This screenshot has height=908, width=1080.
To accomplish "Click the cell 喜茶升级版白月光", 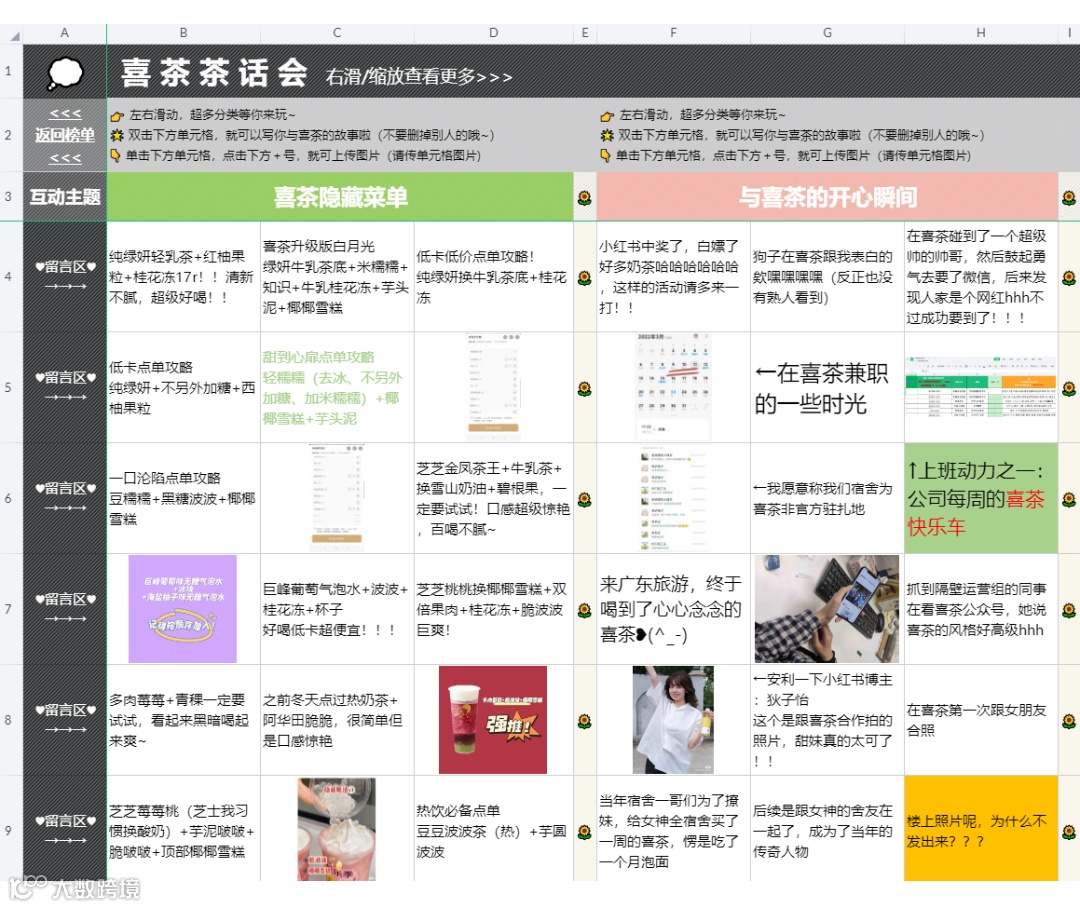I will [x=337, y=277].
